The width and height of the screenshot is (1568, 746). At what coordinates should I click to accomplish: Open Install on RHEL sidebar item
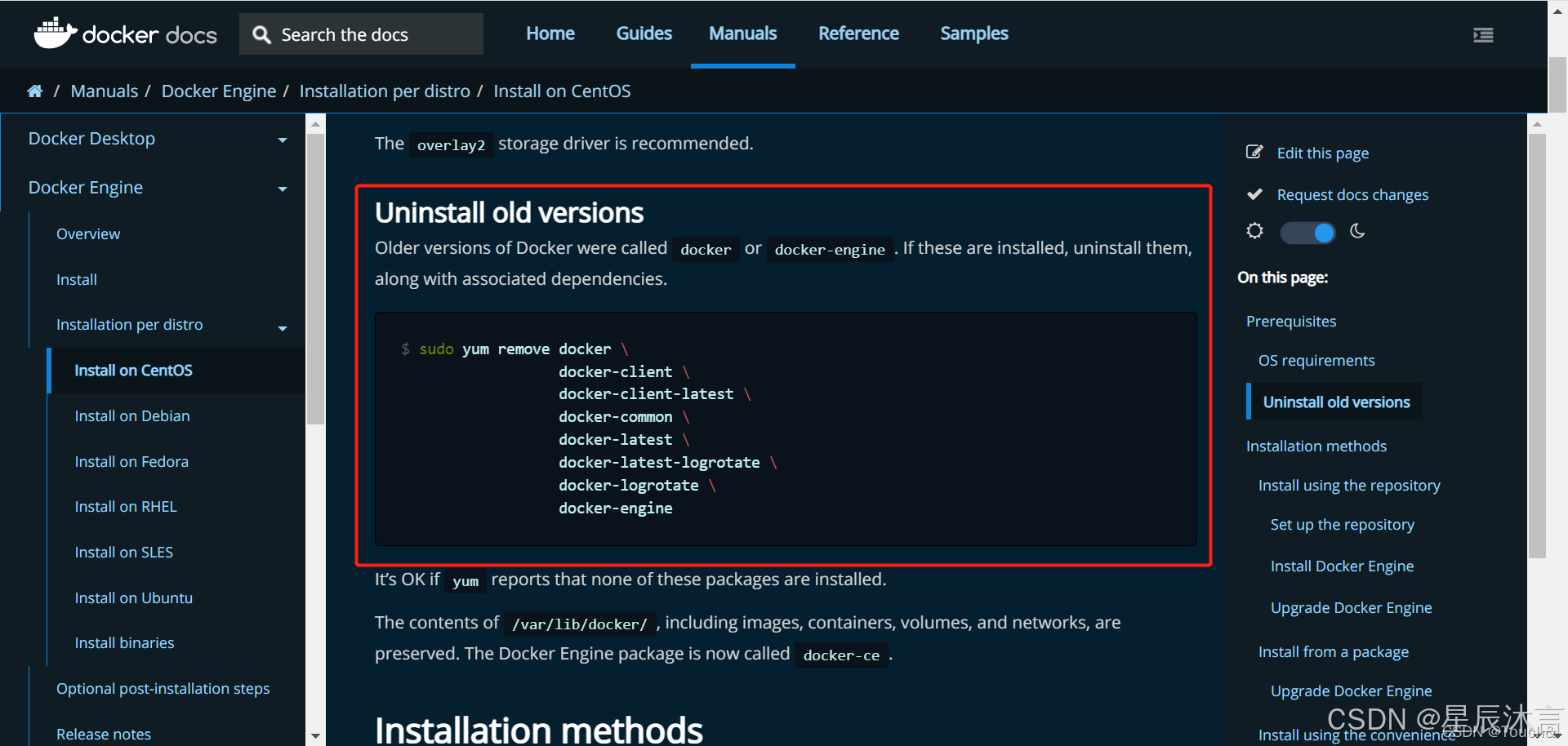click(126, 507)
